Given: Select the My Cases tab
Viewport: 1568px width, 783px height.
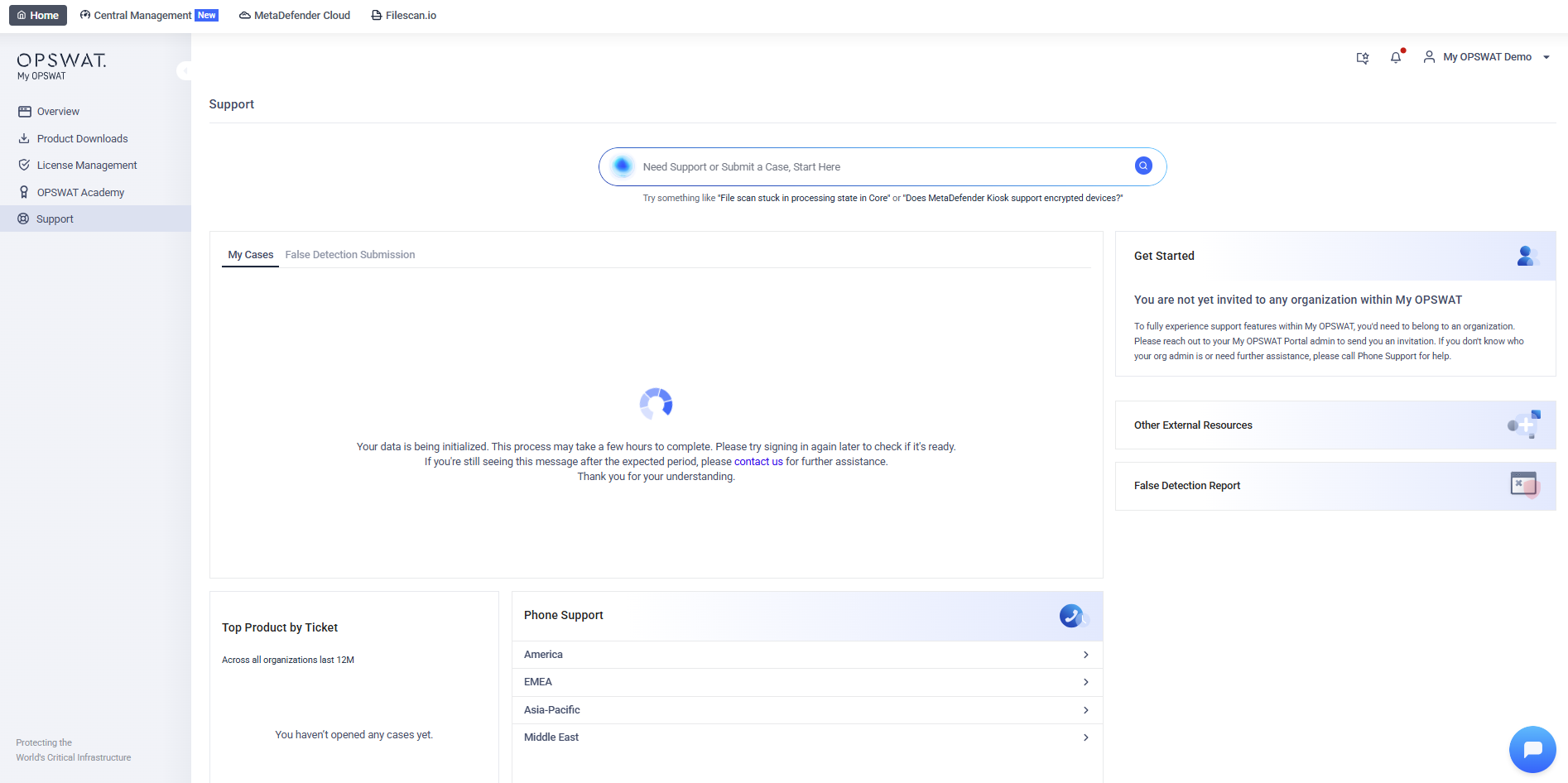Looking at the screenshot, I should 250,255.
